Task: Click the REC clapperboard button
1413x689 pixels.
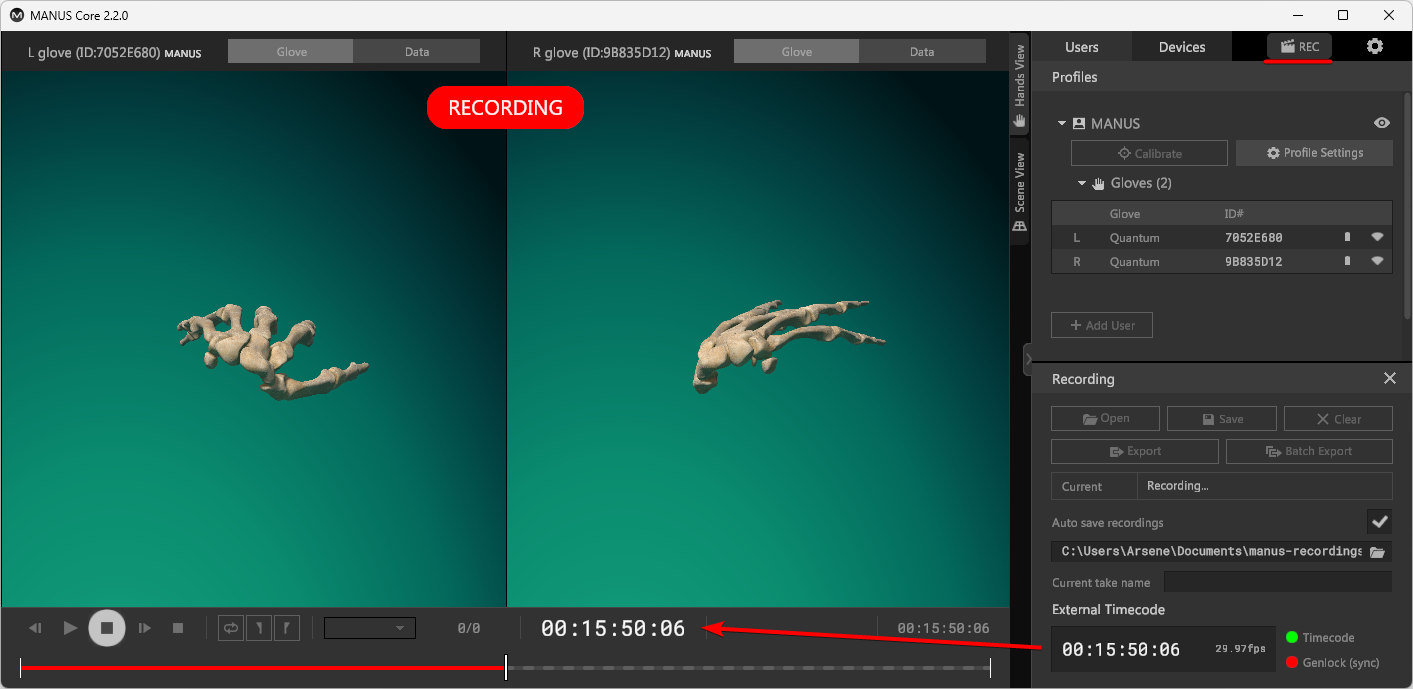Action: (x=1299, y=46)
